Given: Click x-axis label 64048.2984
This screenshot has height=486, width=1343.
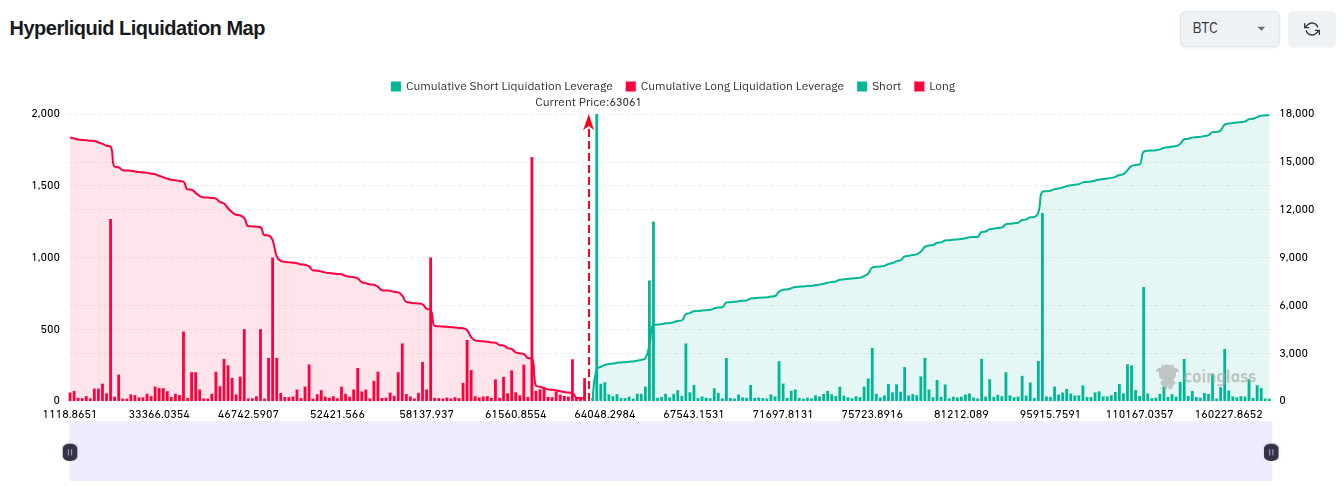Looking at the screenshot, I should tap(605, 414).
